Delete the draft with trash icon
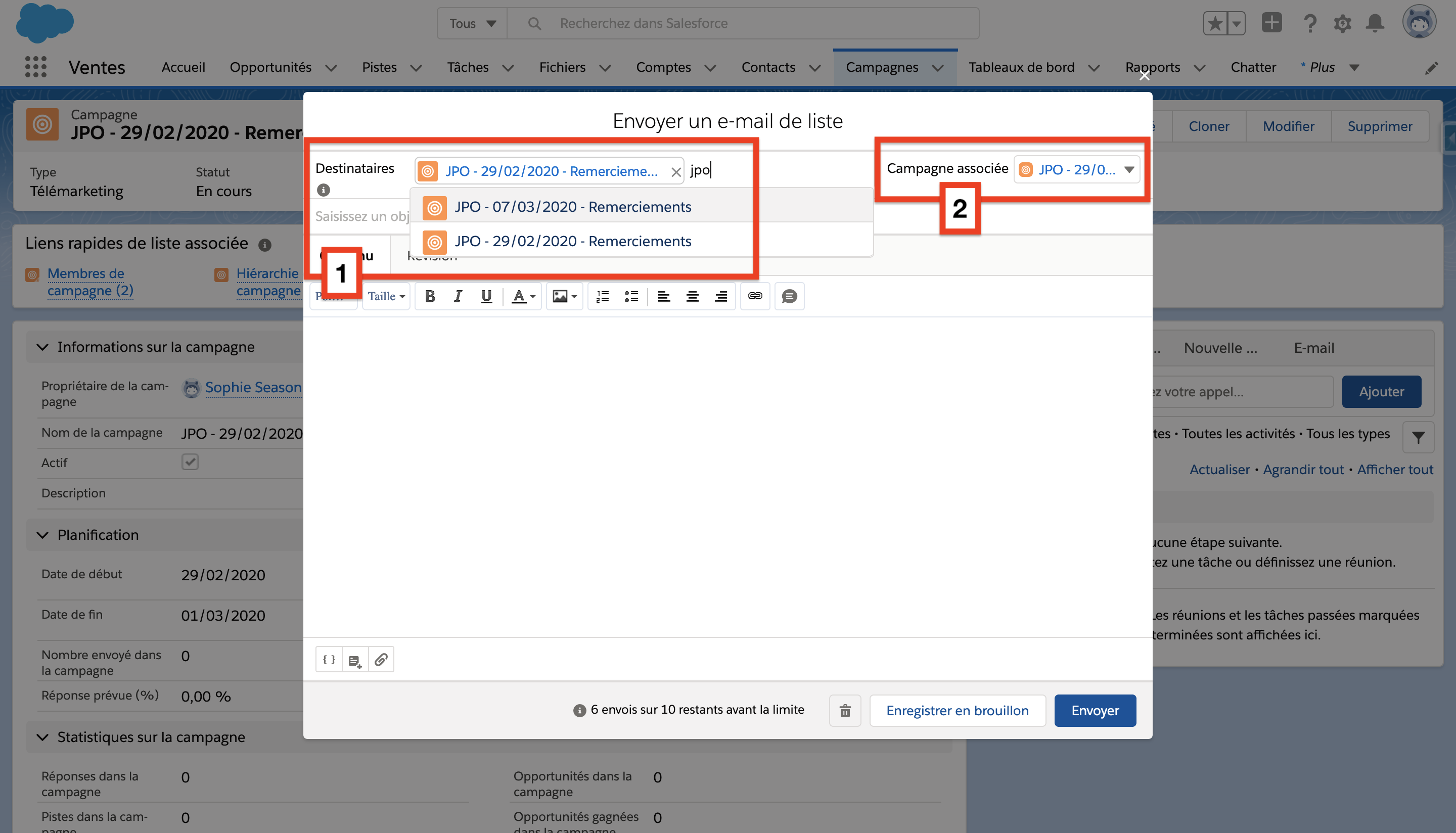The width and height of the screenshot is (1456, 833). point(845,711)
